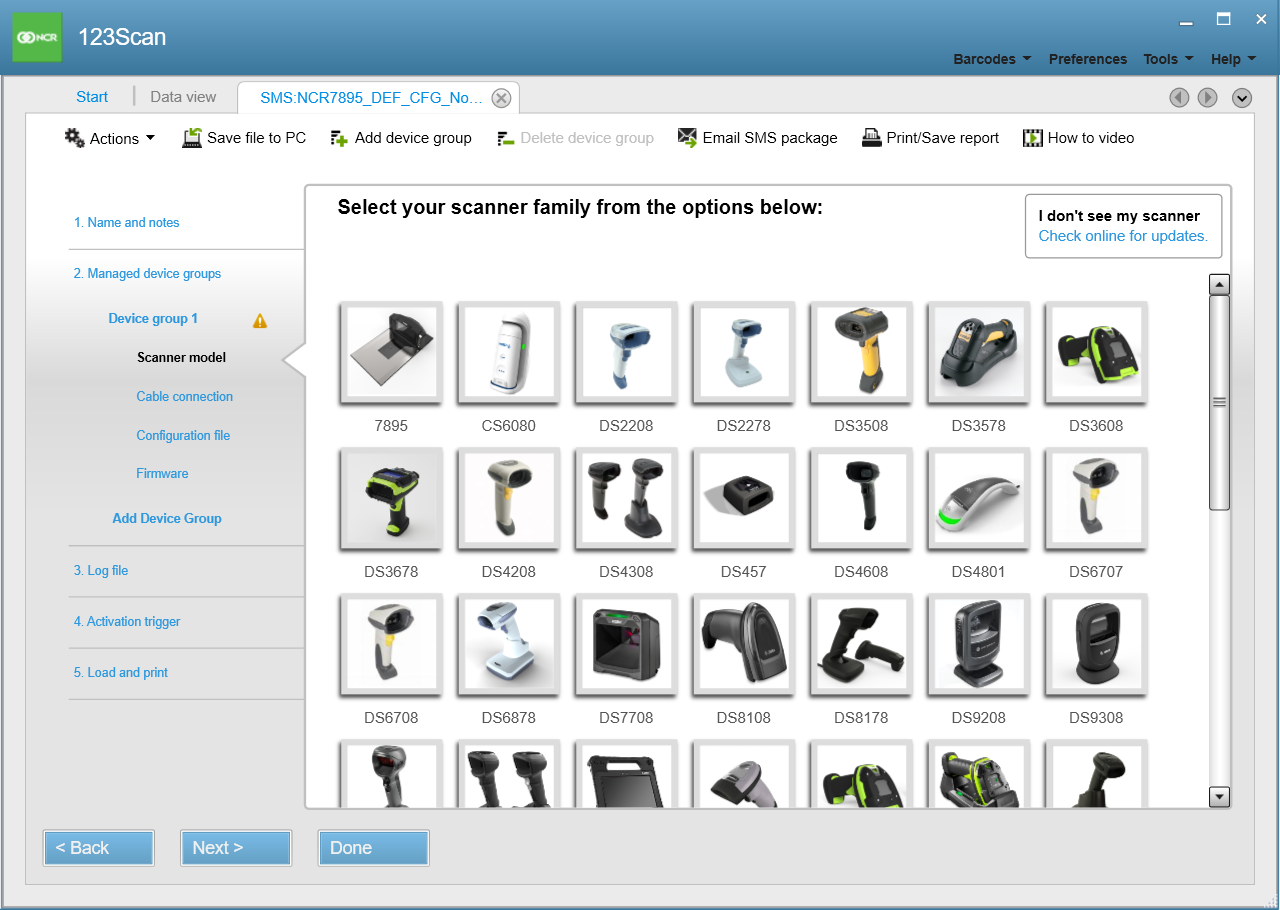Click Email SMS package
Screen dimensions: 1280x910
coord(757,138)
